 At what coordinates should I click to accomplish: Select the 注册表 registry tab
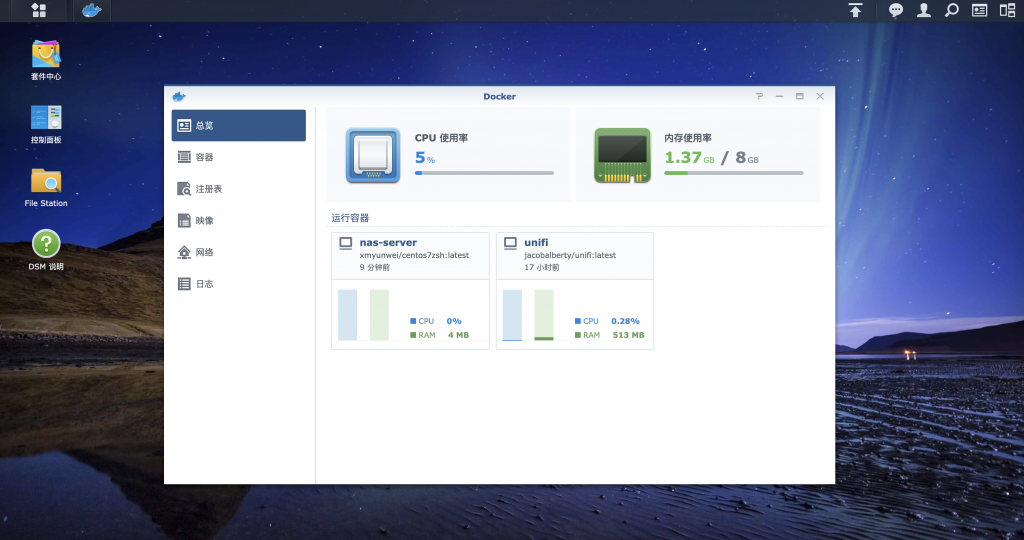(x=238, y=189)
